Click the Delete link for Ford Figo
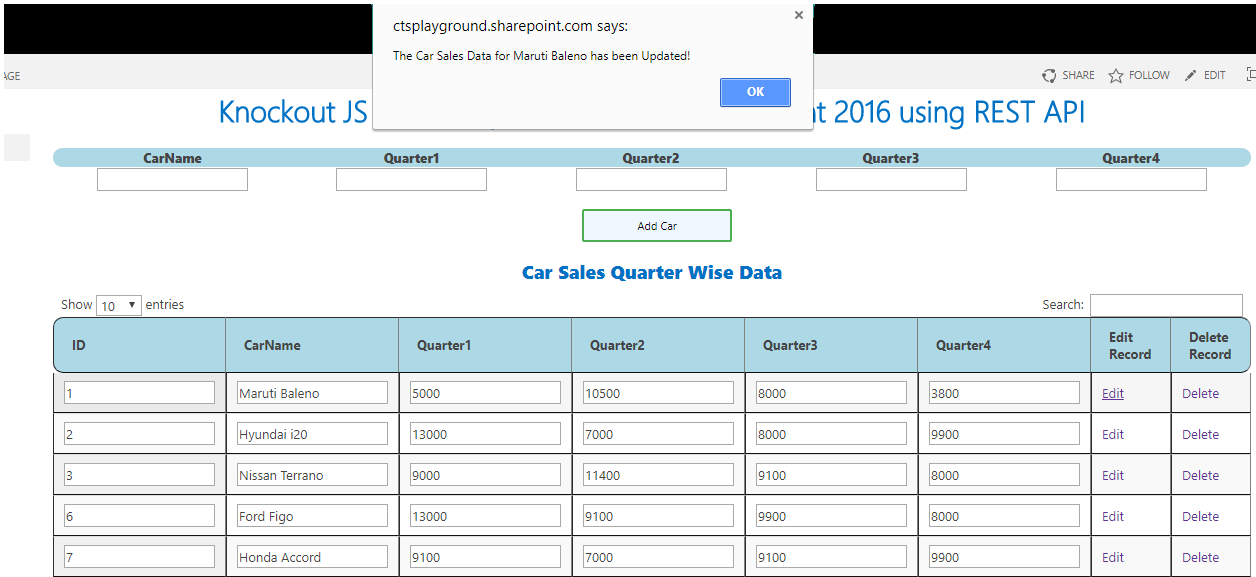The width and height of the screenshot is (1256, 577). [x=1200, y=516]
